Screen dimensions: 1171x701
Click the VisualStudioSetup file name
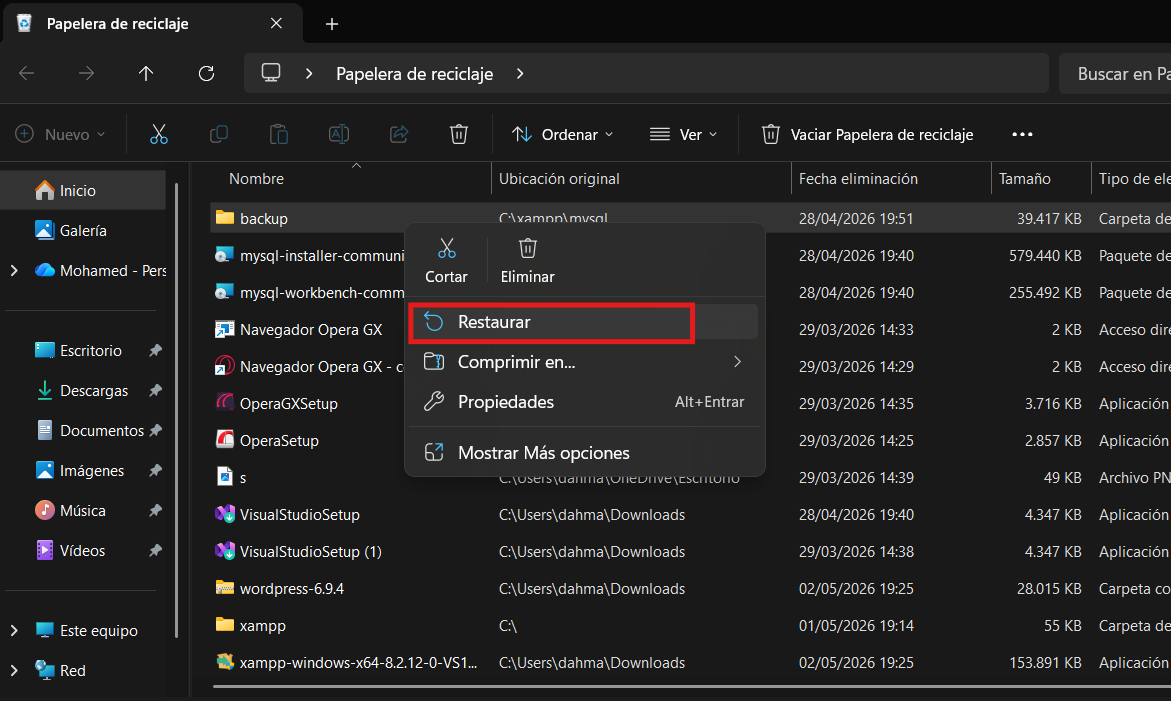299,514
